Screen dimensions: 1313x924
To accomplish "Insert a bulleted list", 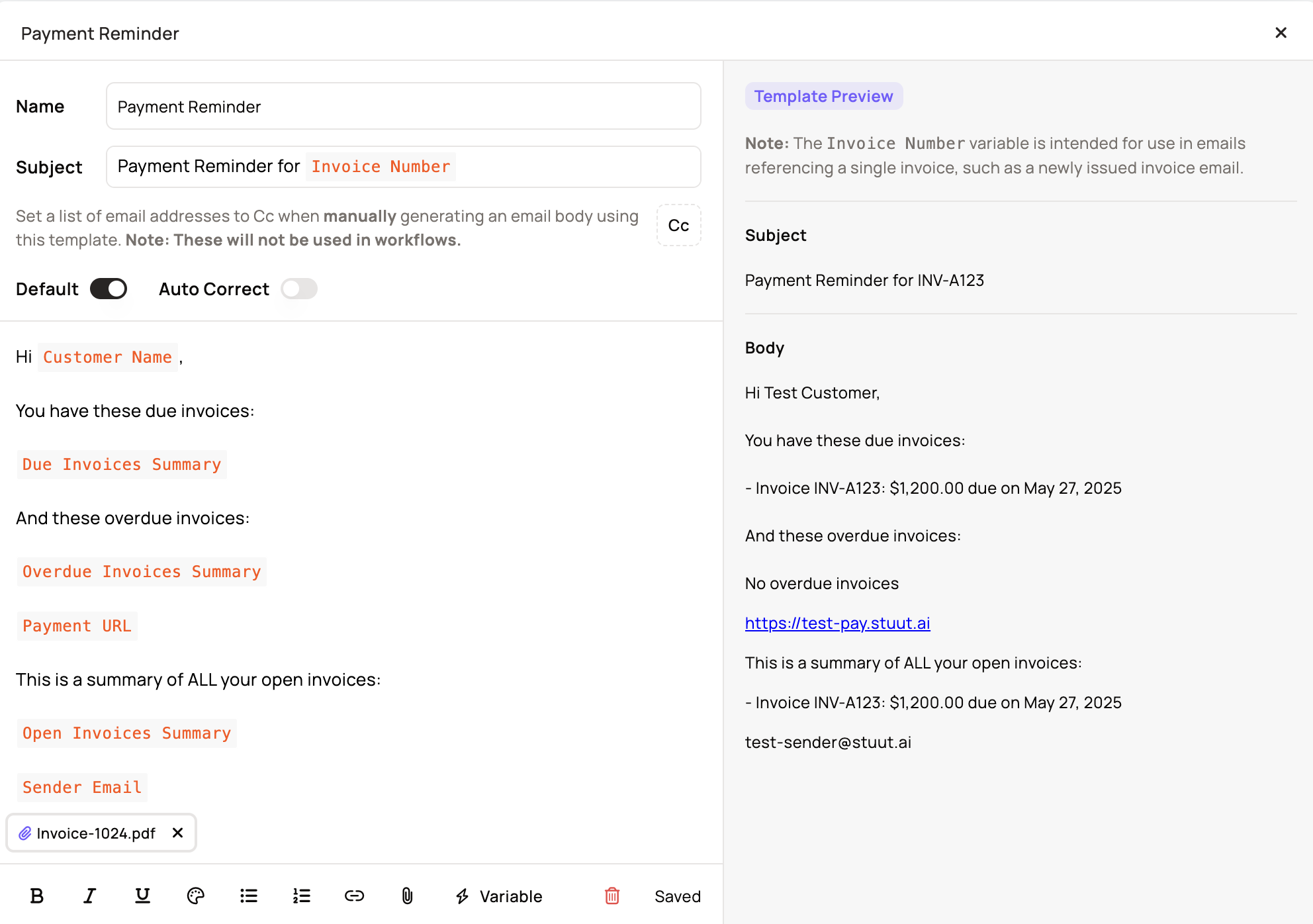I will [x=249, y=896].
